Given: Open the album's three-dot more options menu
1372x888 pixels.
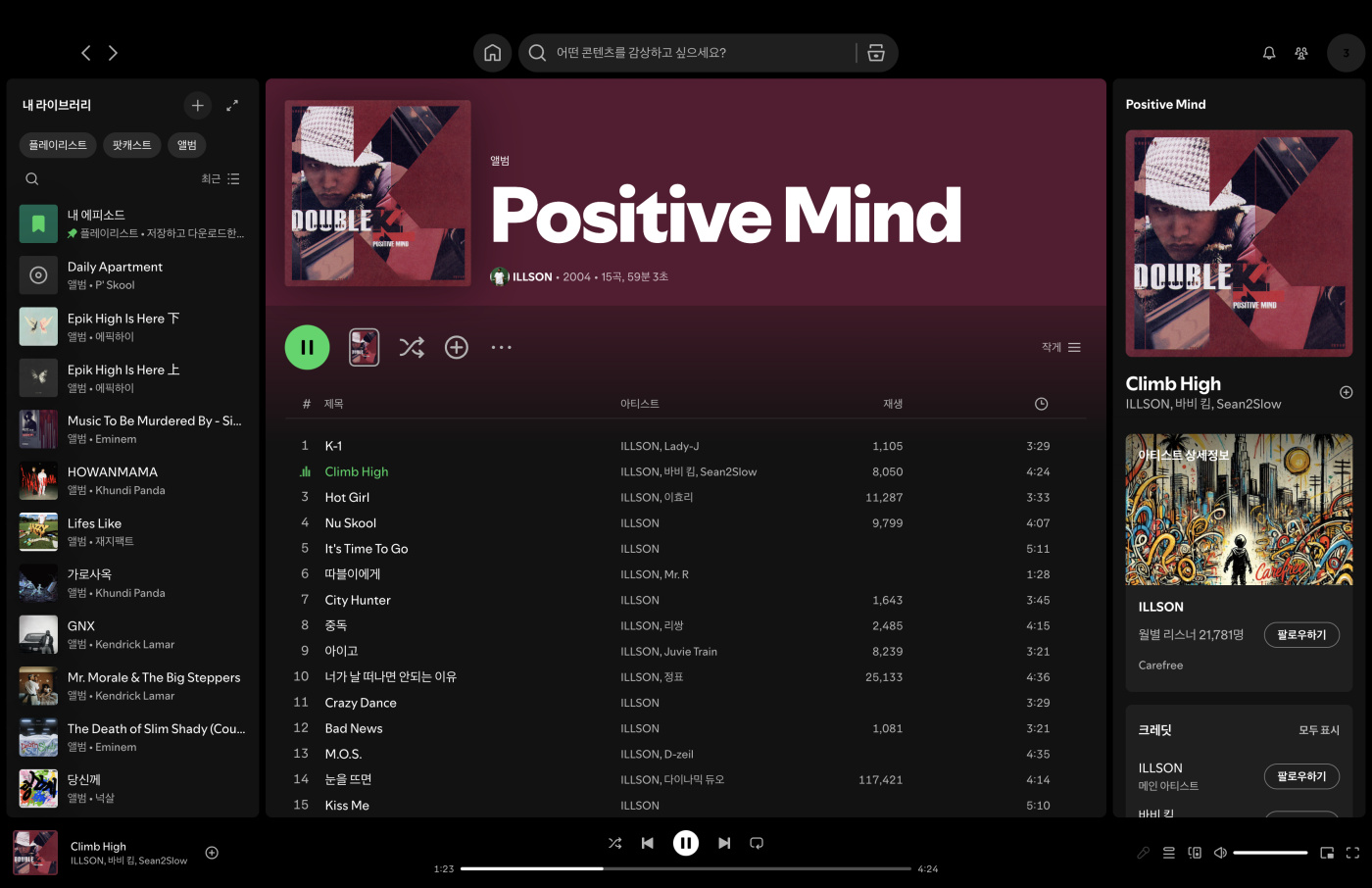Looking at the screenshot, I should tap(502, 348).
